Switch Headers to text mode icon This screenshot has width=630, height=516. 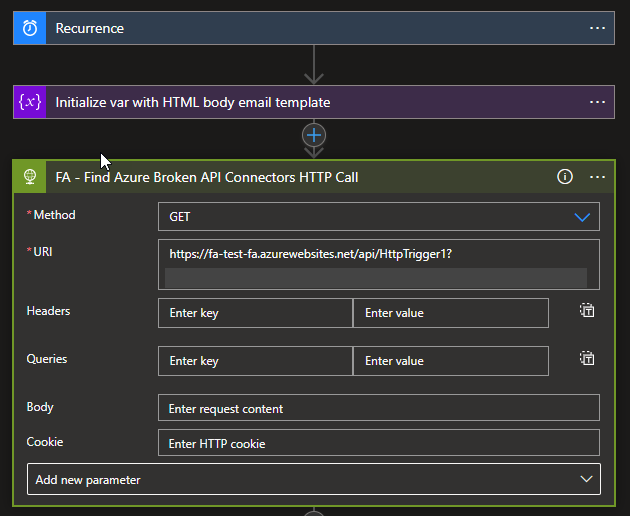click(587, 311)
